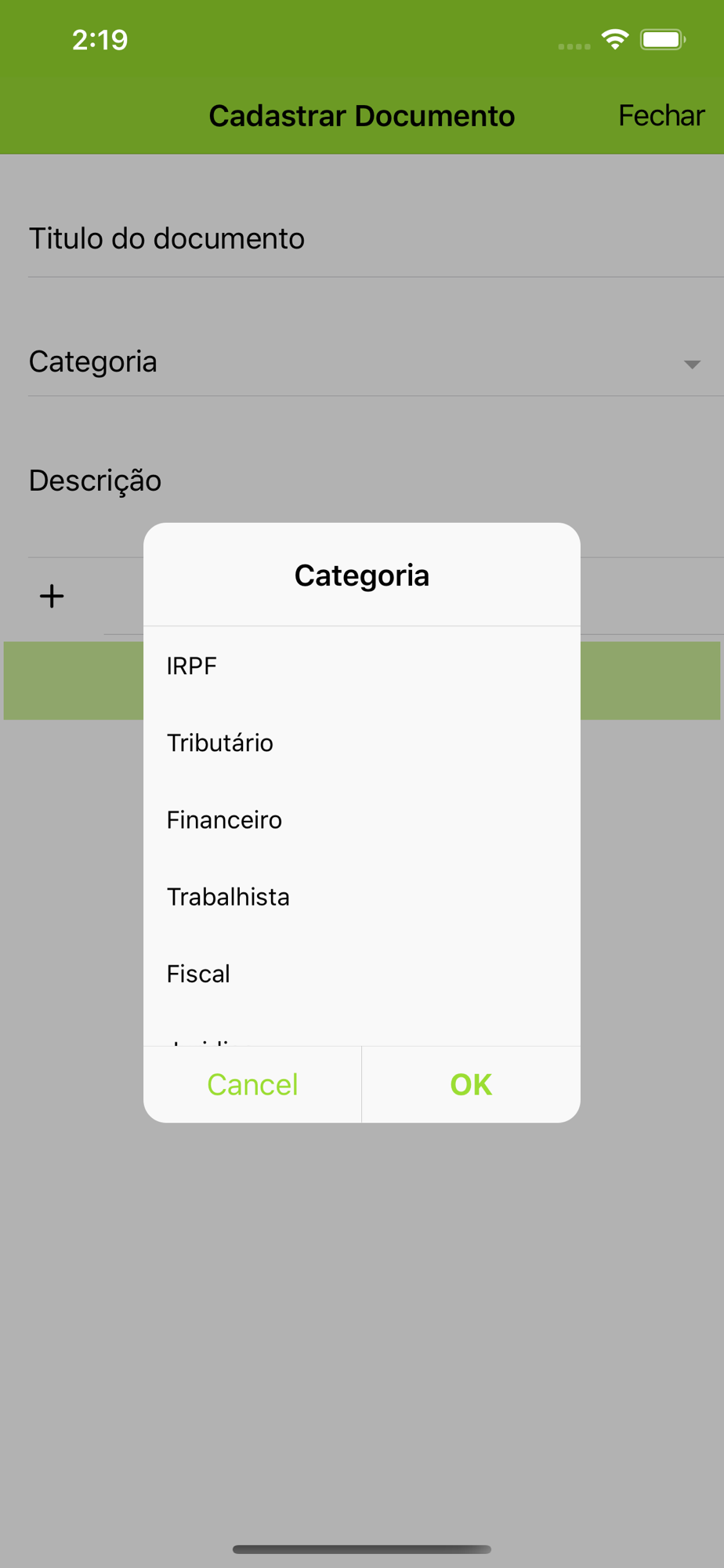Tap the cellular signal dots
724x1568 pixels.
tap(574, 47)
